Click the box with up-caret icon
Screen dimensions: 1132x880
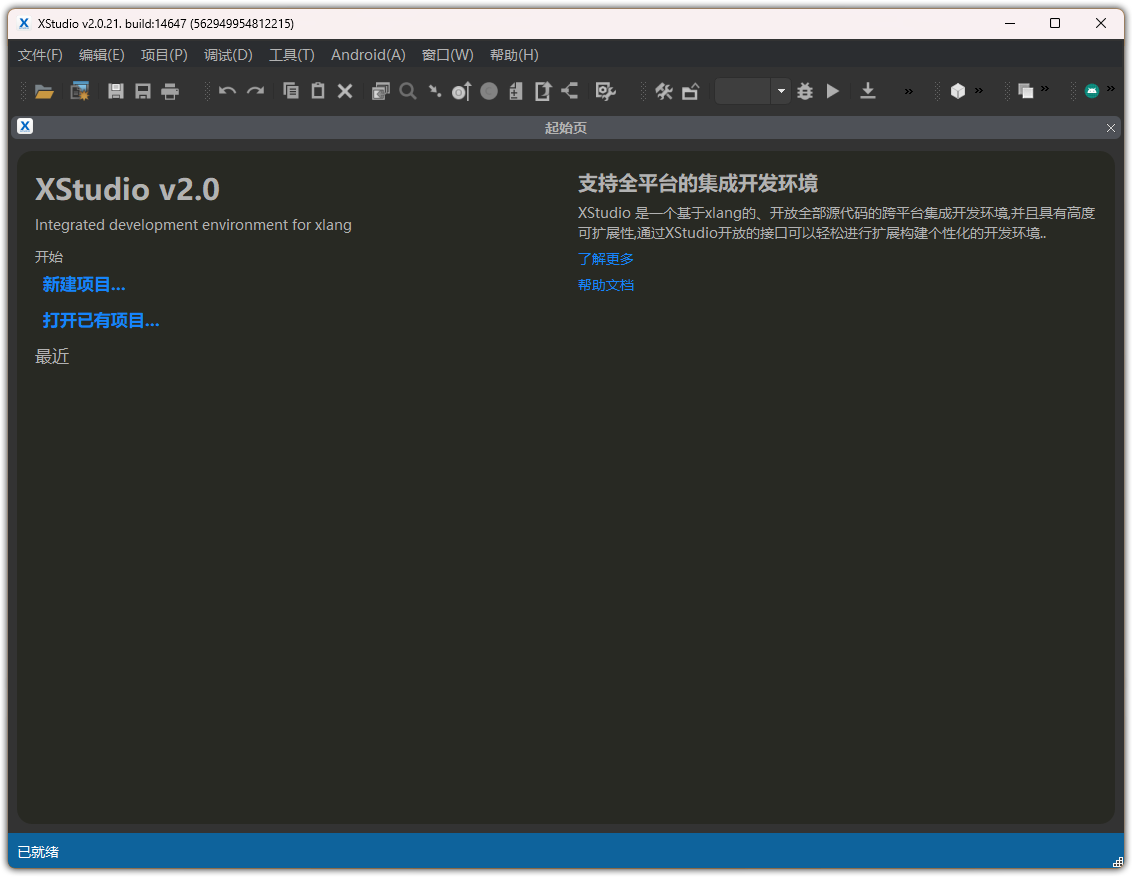(691, 91)
